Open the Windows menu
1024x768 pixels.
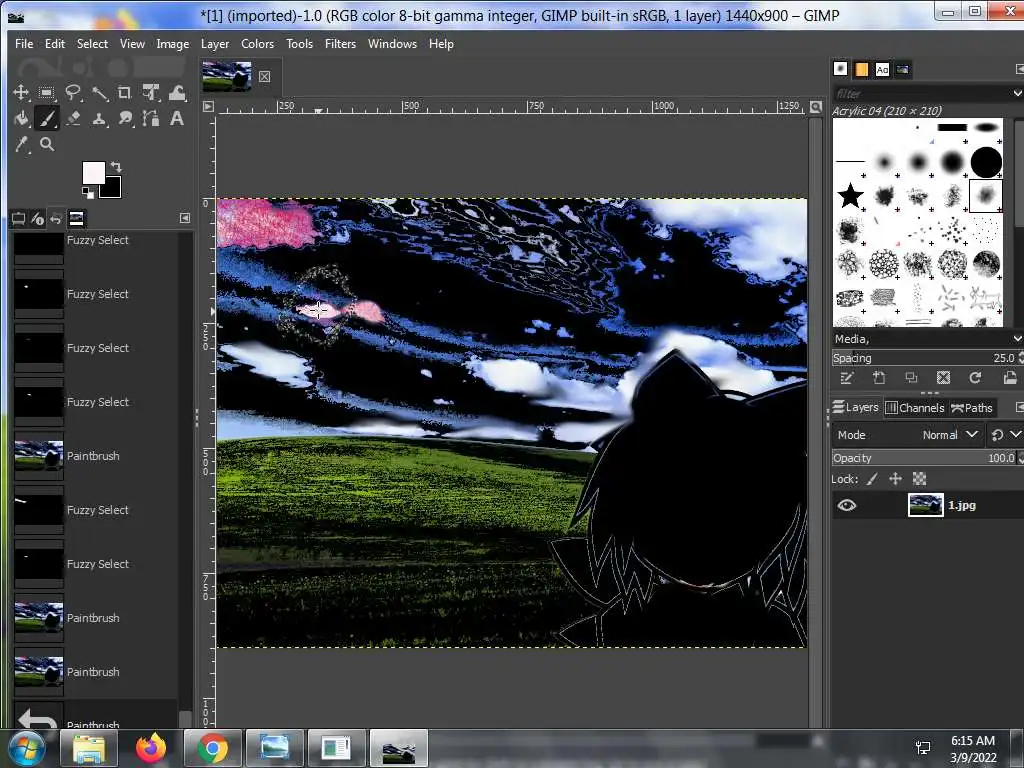[392, 44]
